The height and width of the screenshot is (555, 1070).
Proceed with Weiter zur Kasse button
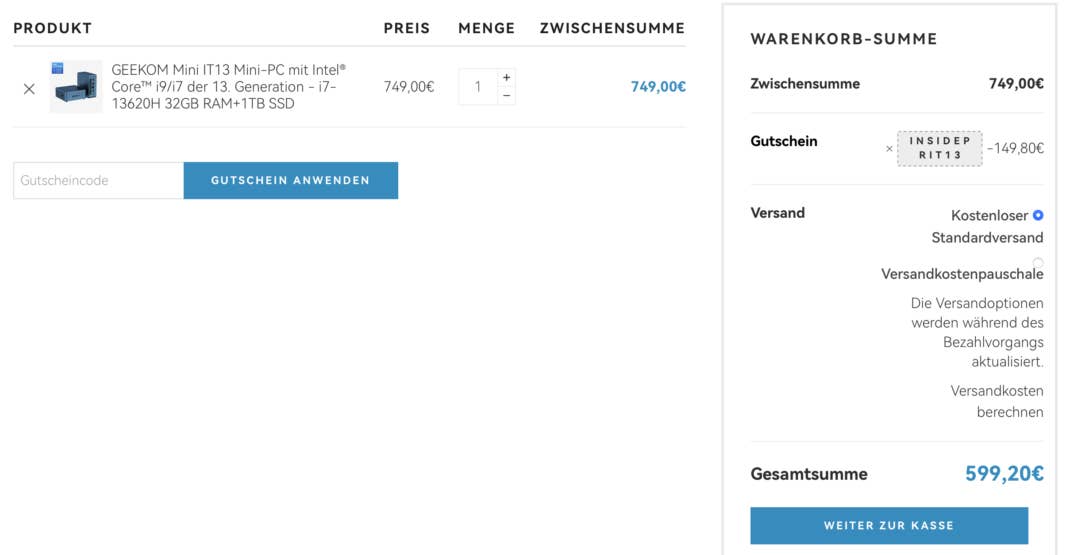coord(889,526)
